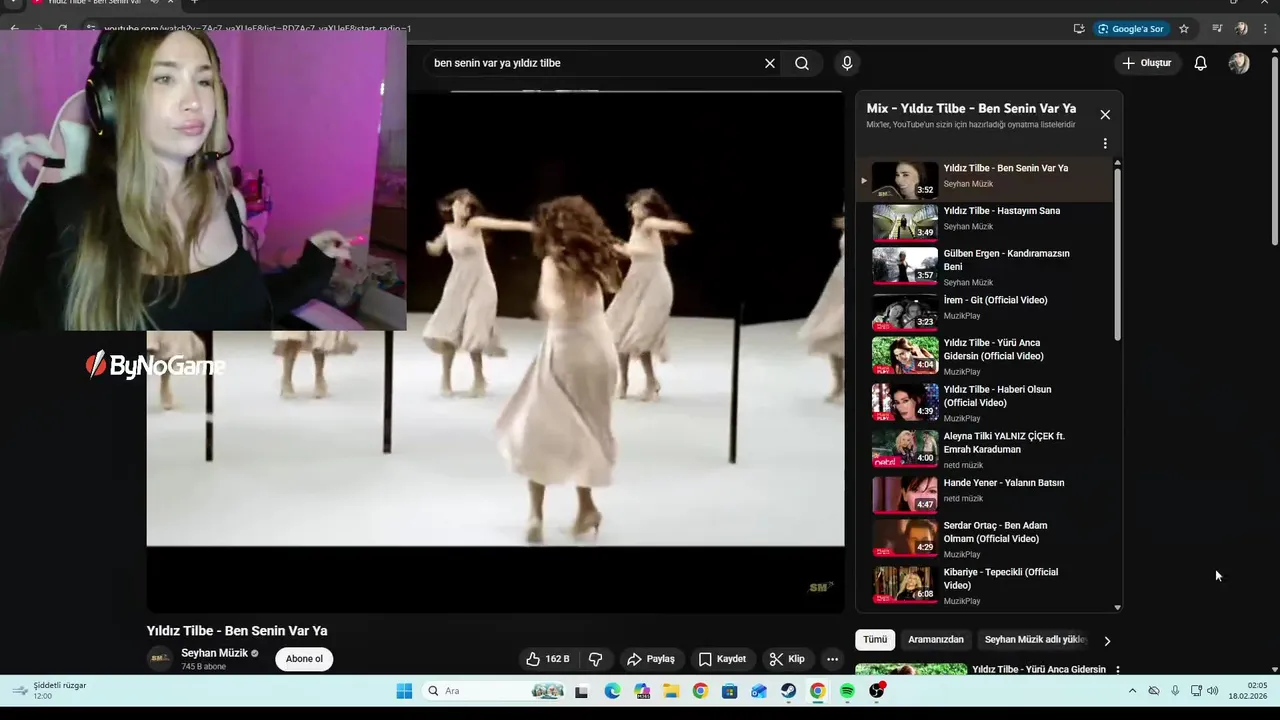Select the Tümü filter chip
Image resolution: width=1280 pixels, height=720 pixels.
[x=875, y=640]
